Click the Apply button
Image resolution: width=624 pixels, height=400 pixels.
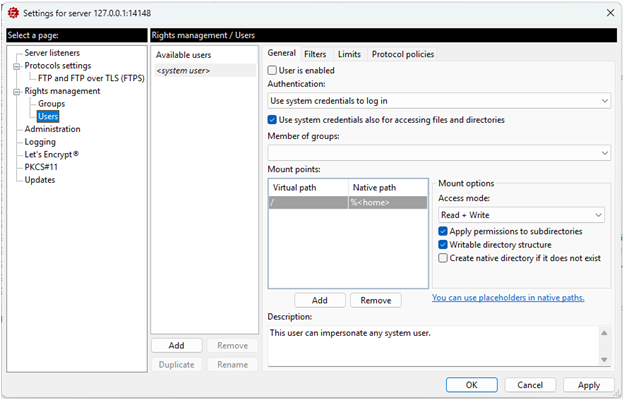click(x=589, y=385)
